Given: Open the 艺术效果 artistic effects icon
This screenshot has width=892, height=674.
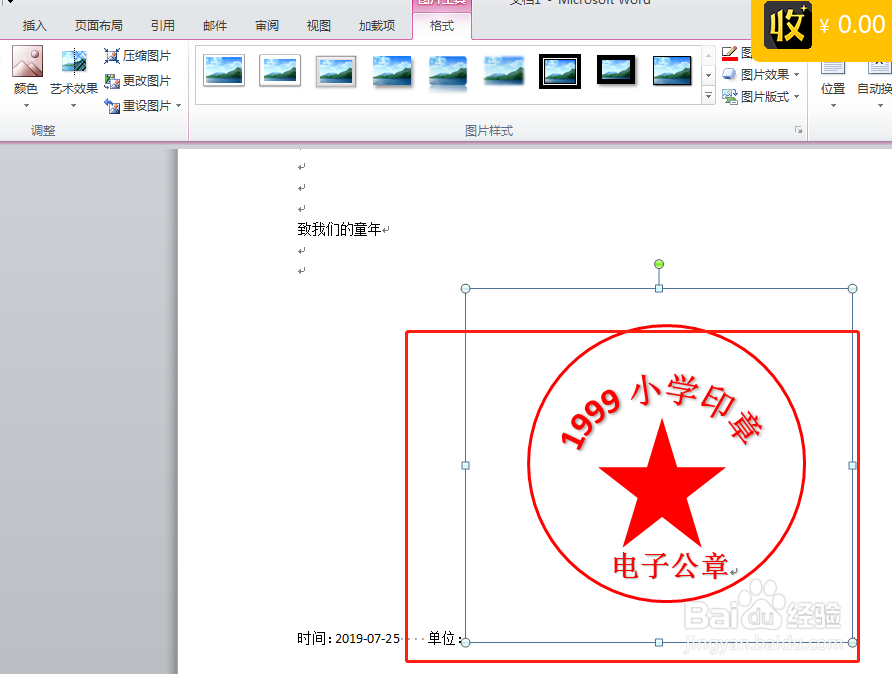Looking at the screenshot, I should (x=74, y=61).
